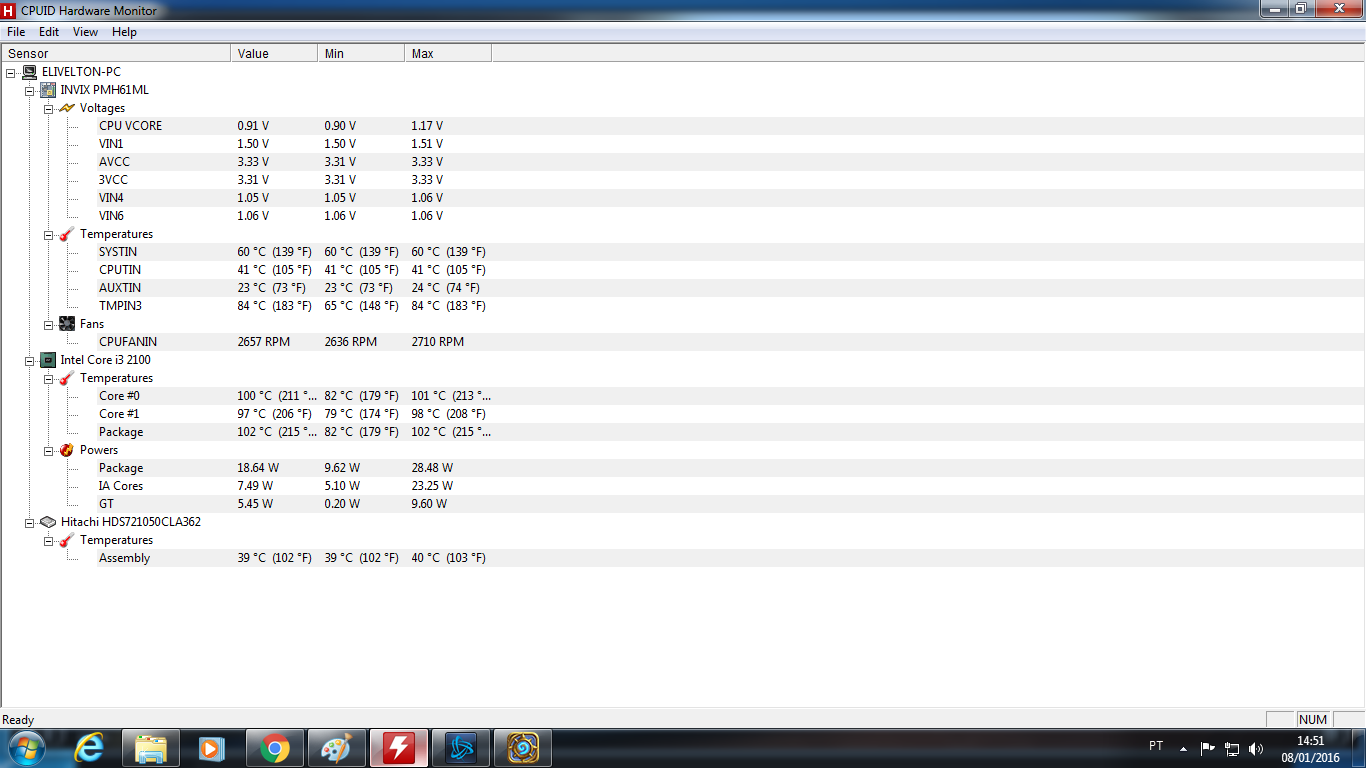Collapse the ELIVELTON-PC root node
The height and width of the screenshot is (768, 1366).
coord(11,72)
